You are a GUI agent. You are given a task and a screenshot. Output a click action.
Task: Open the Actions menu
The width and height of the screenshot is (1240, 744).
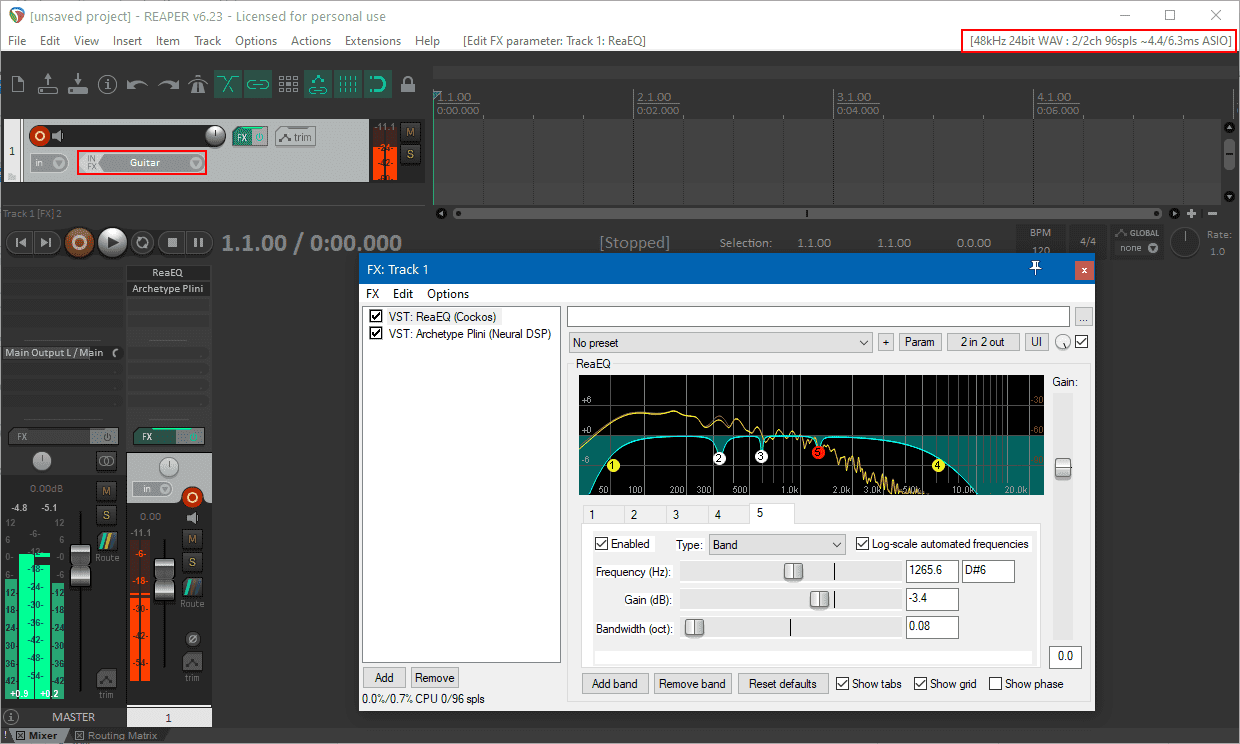(311, 41)
